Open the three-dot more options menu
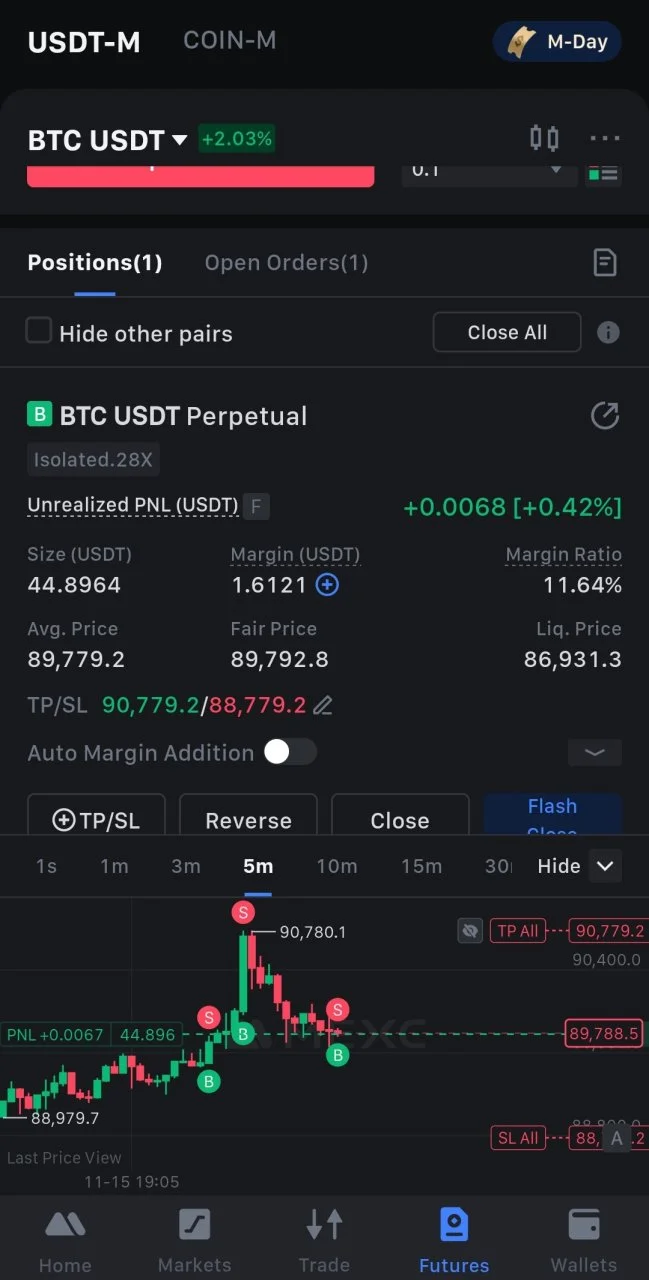The height and width of the screenshot is (1280, 649). [605, 138]
